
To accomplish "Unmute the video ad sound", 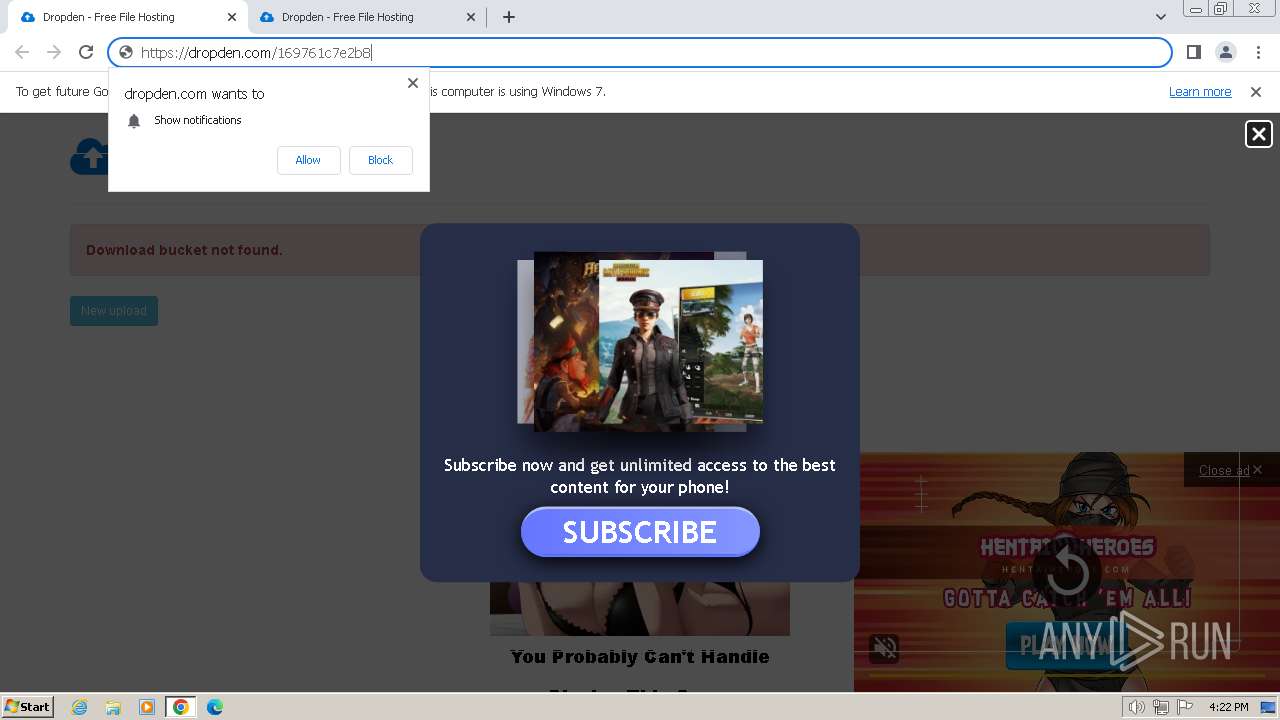I will (885, 648).
